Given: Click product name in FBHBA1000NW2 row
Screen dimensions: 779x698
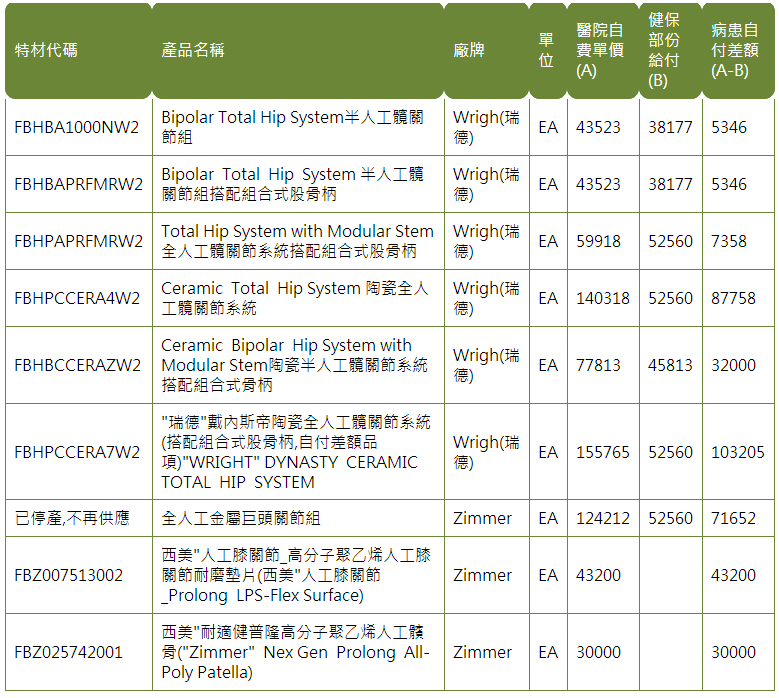Looking at the screenshot, I should click(292, 127).
